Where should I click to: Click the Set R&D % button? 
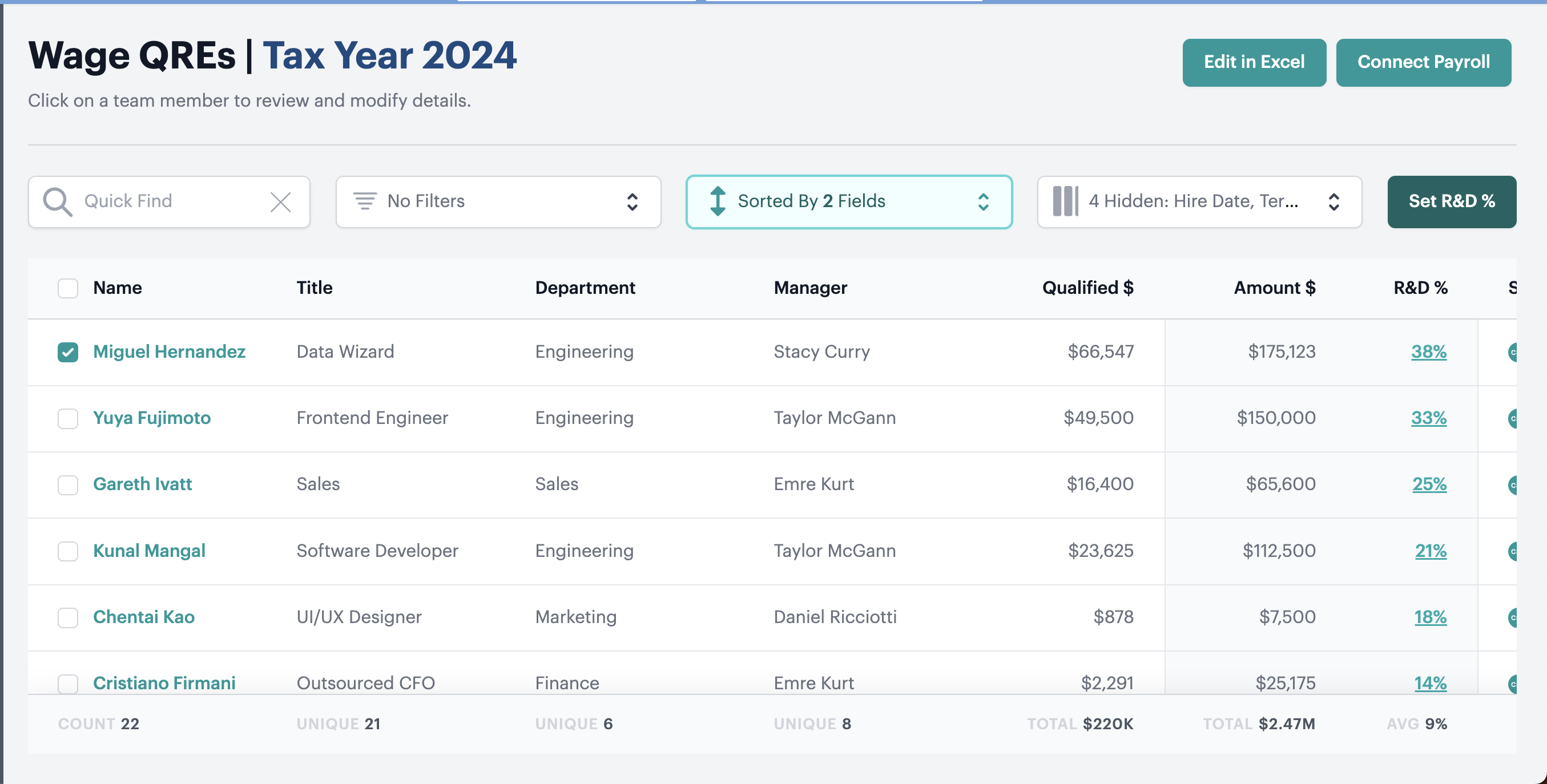[x=1452, y=201]
